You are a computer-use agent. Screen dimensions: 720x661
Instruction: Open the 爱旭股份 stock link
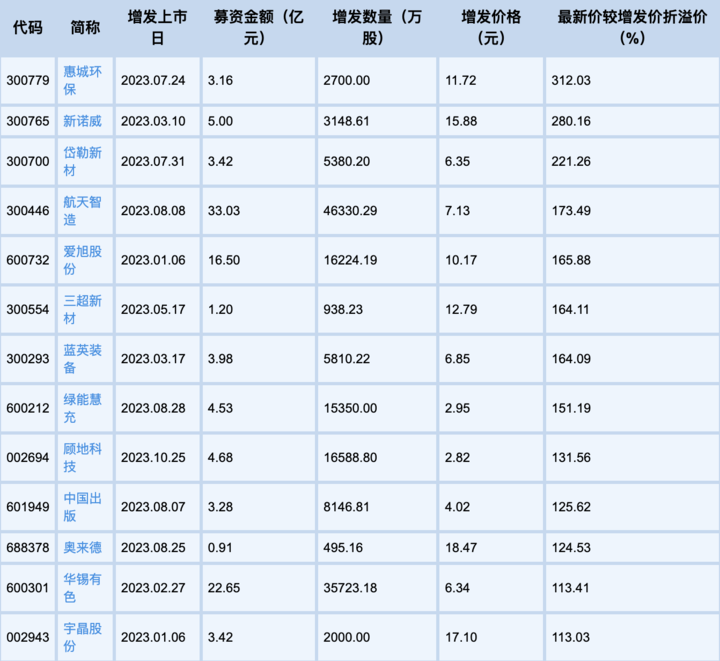(83, 260)
